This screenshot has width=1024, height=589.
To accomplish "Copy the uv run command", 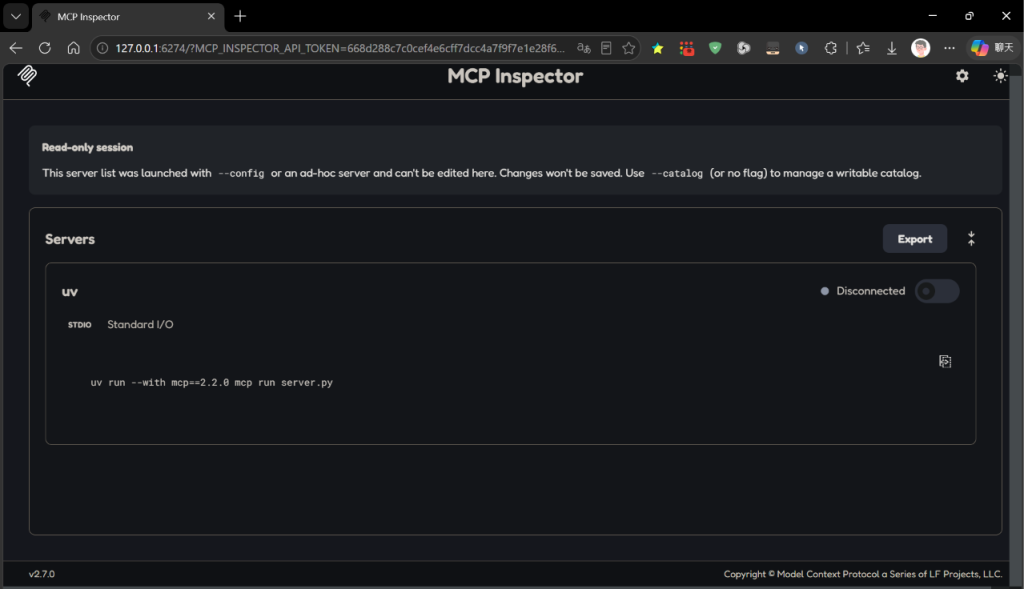I will (x=944, y=361).
